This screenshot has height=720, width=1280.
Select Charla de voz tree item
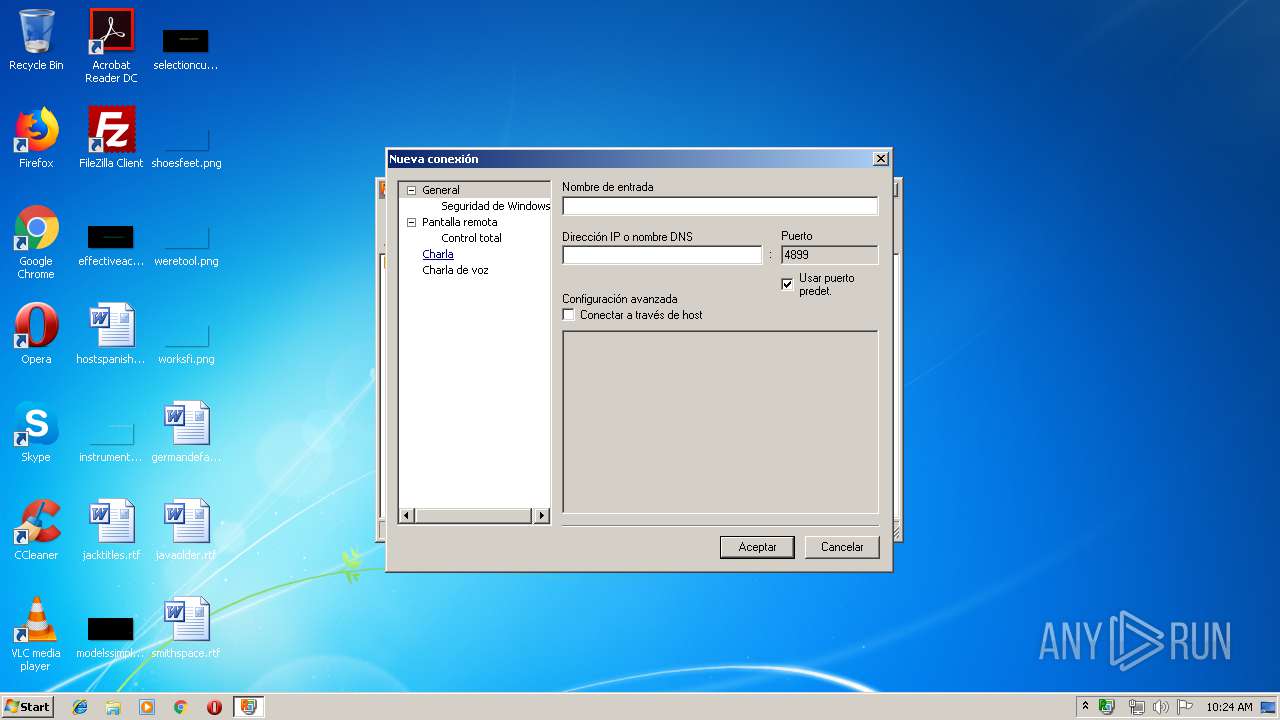[x=455, y=270]
